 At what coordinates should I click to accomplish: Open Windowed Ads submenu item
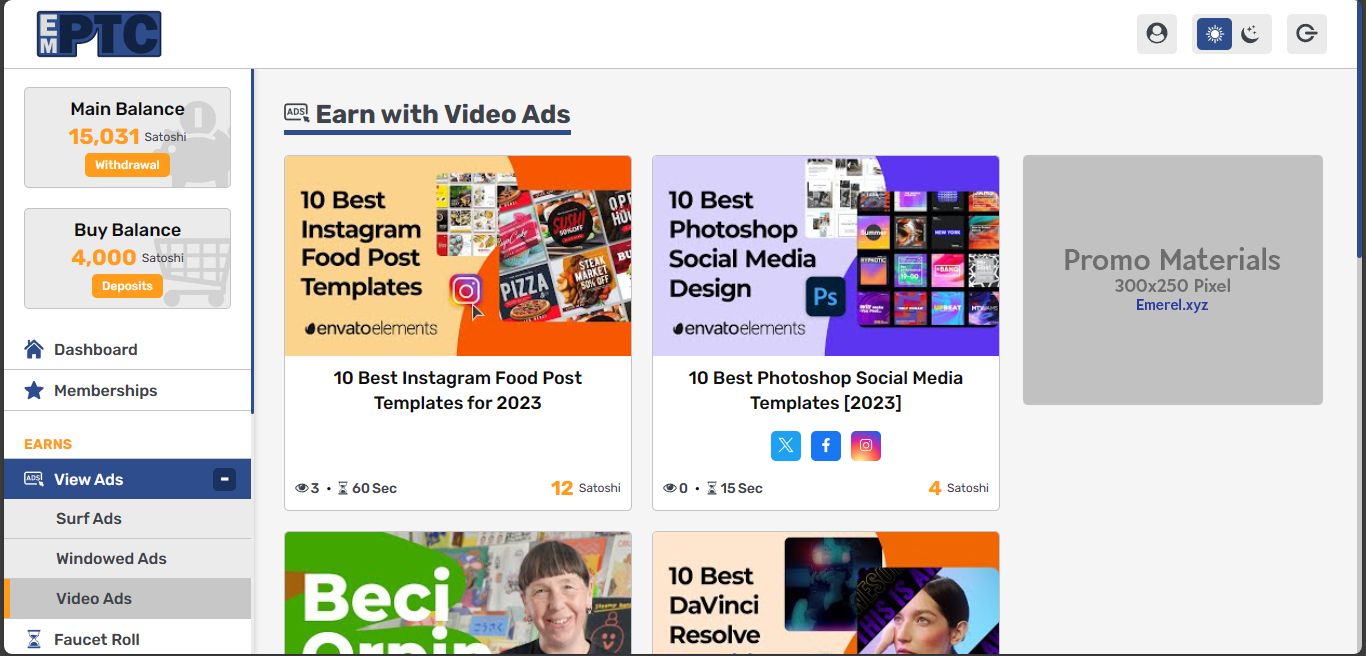127,558
